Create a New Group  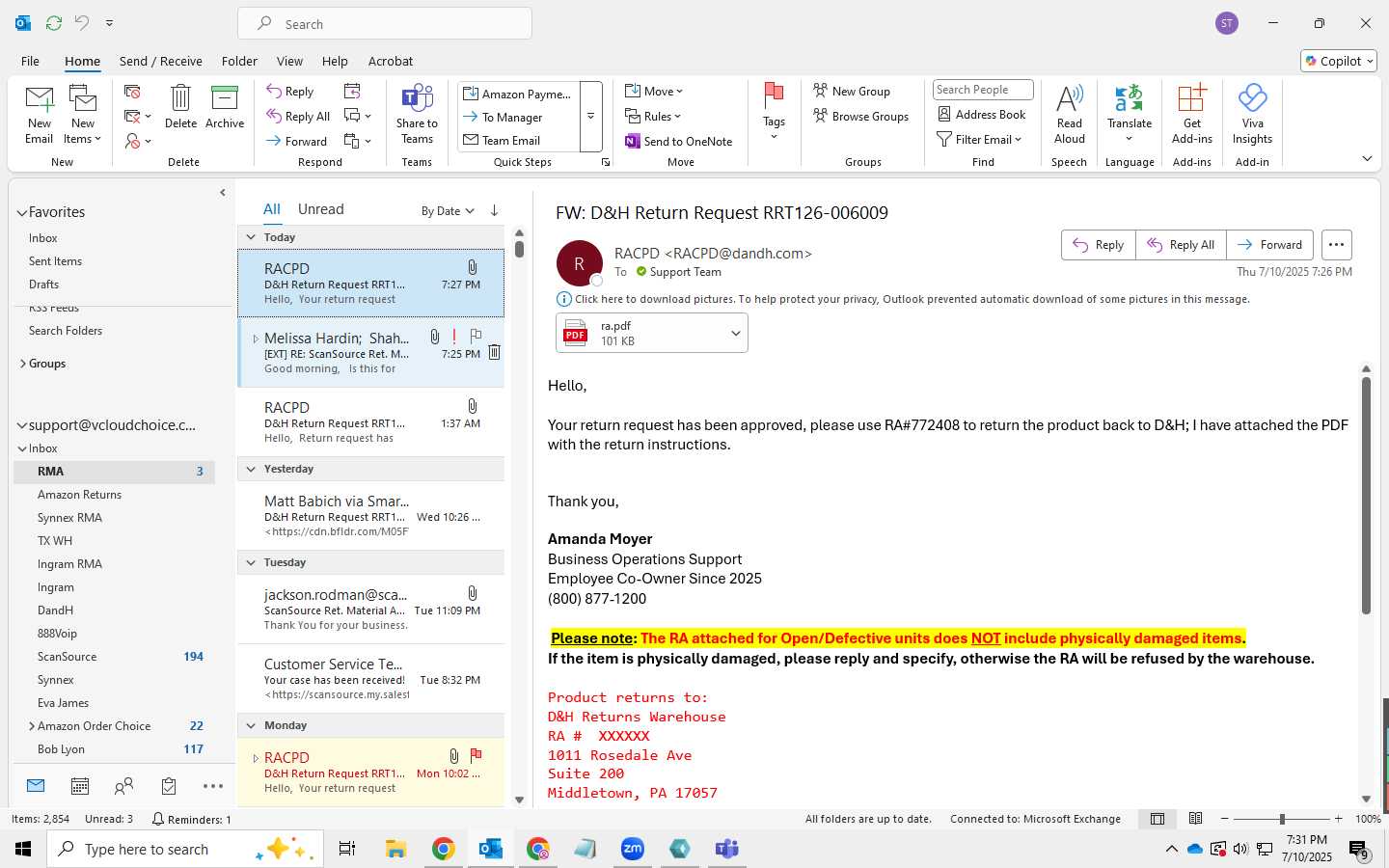click(x=852, y=91)
